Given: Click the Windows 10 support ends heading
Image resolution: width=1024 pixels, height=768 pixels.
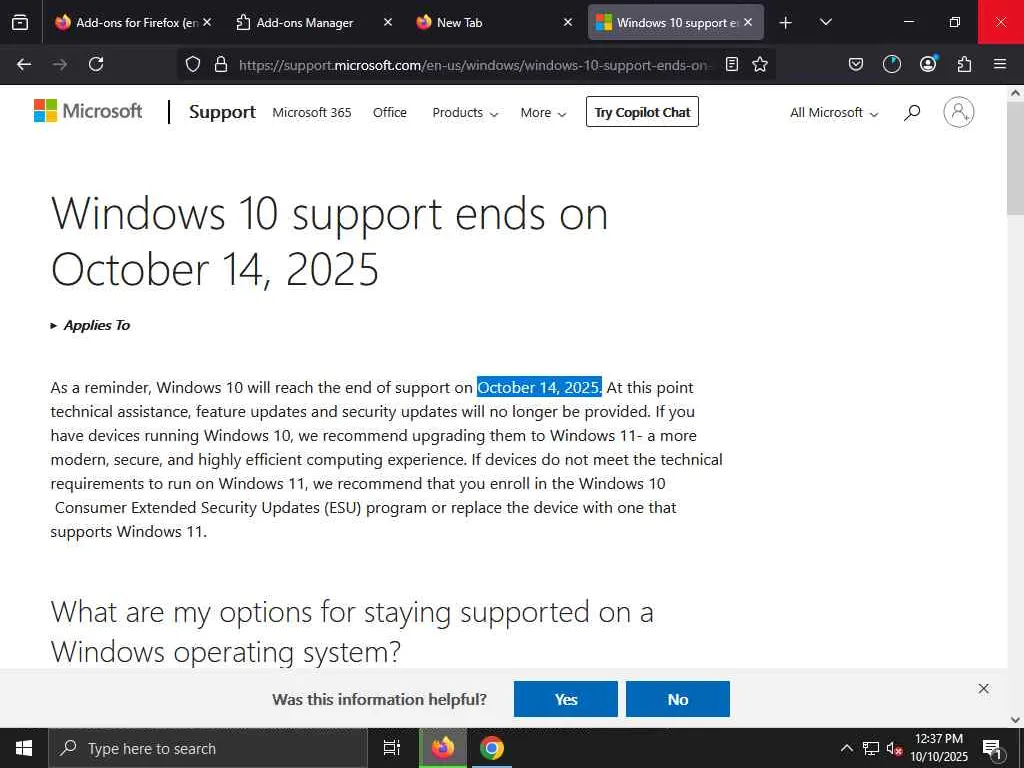Looking at the screenshot, I should point(329,240).
